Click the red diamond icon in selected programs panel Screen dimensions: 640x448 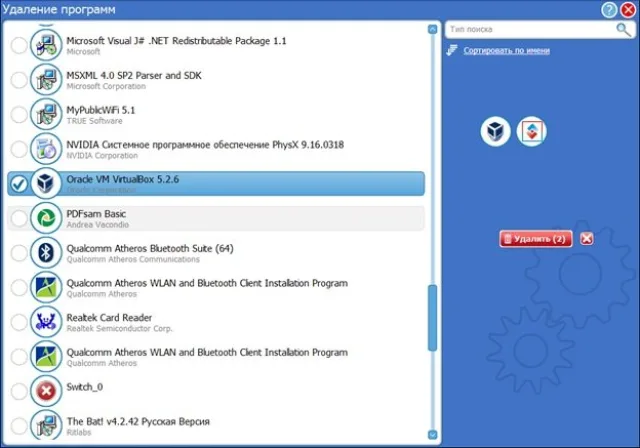click(531, 131)
